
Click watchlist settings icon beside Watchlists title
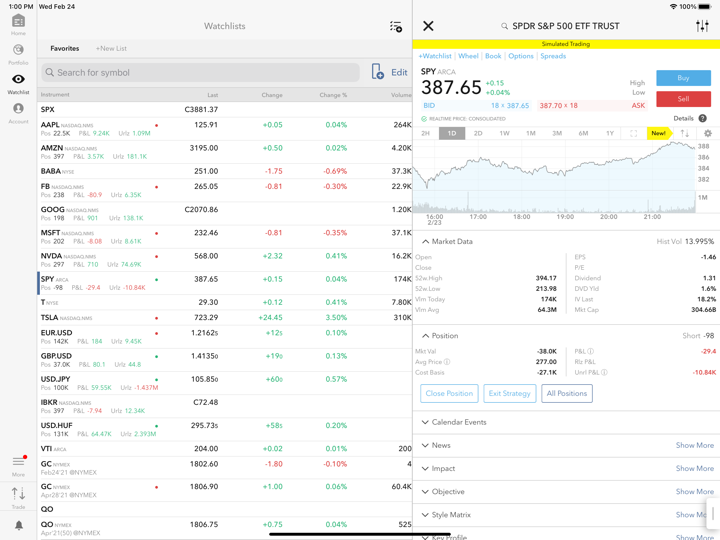tap(396, 26)
